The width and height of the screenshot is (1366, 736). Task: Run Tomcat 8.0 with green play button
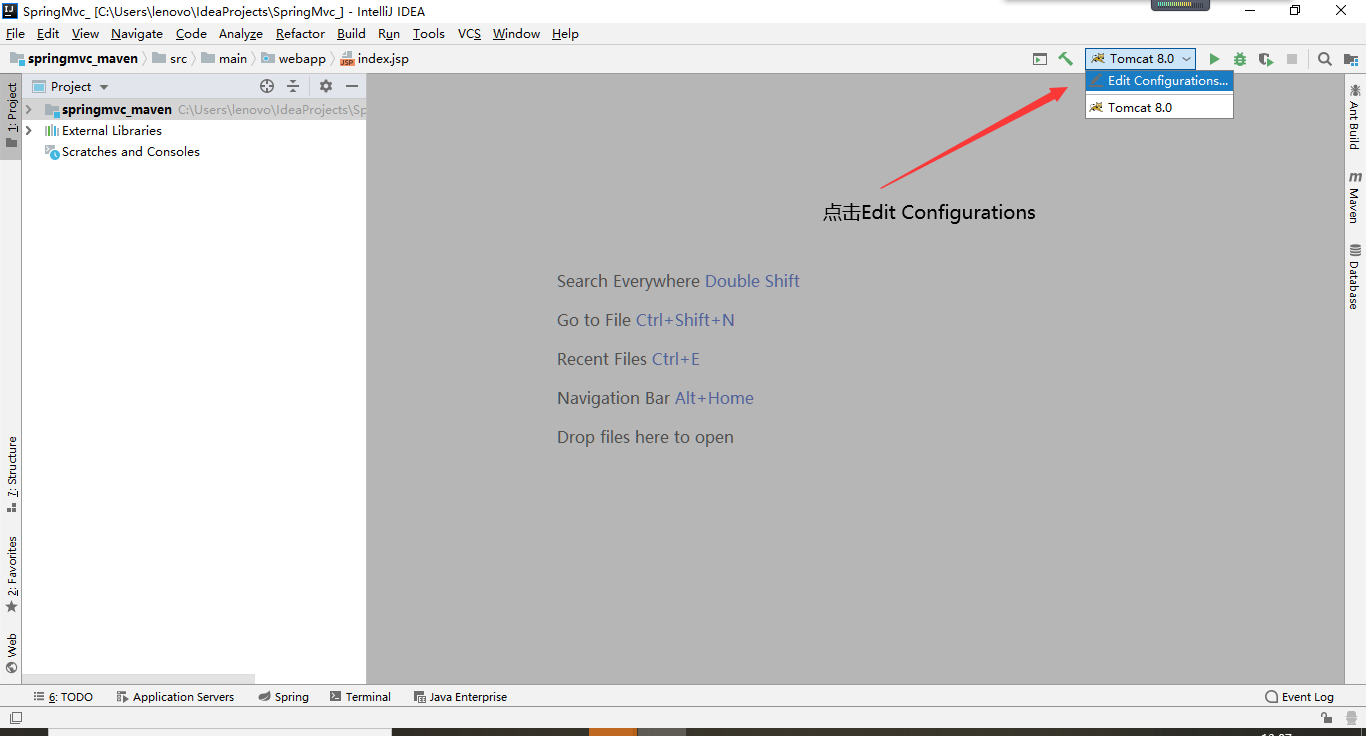click(x=1214, y=59)
